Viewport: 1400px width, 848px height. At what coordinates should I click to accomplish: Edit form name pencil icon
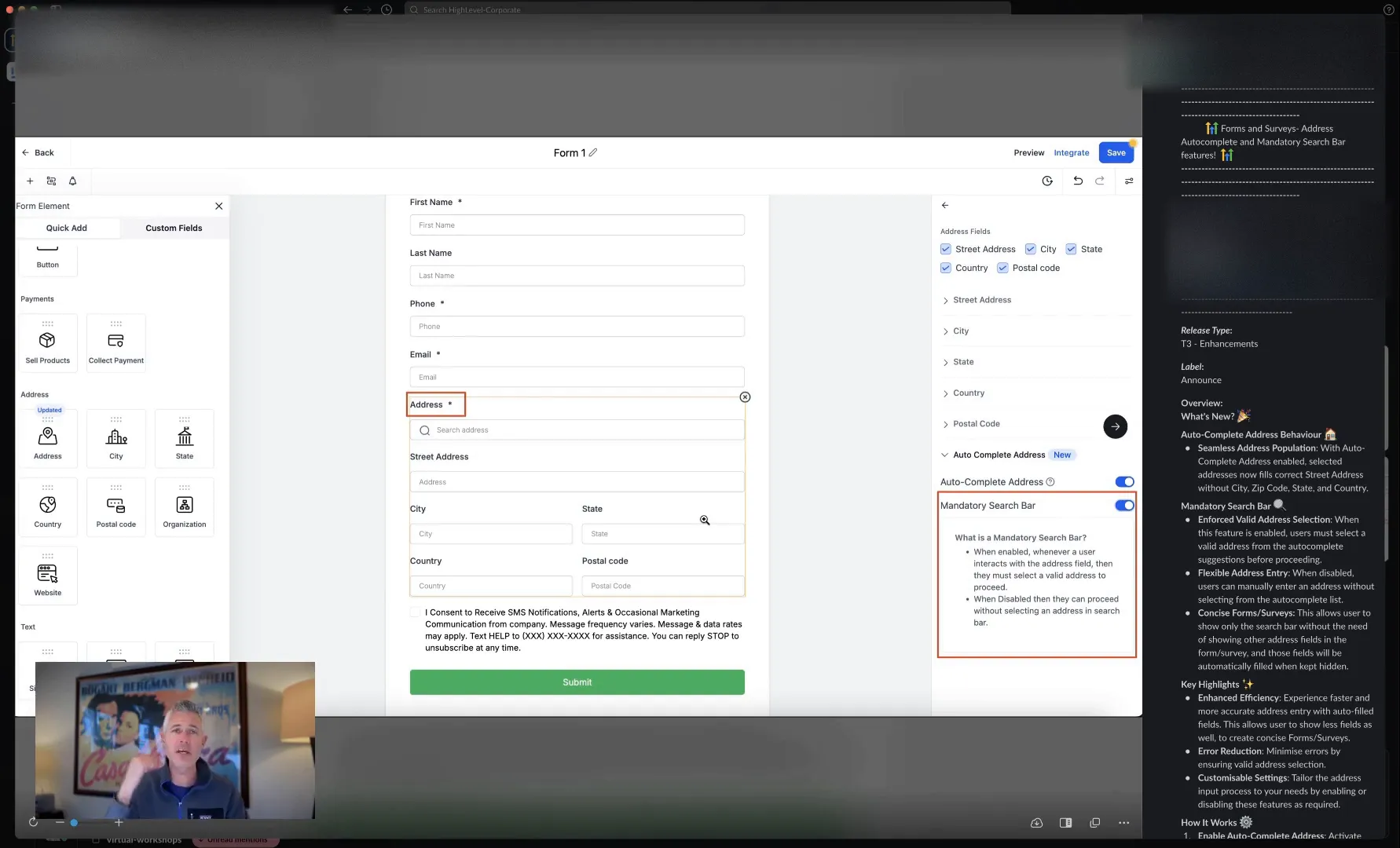coord(593,152)
